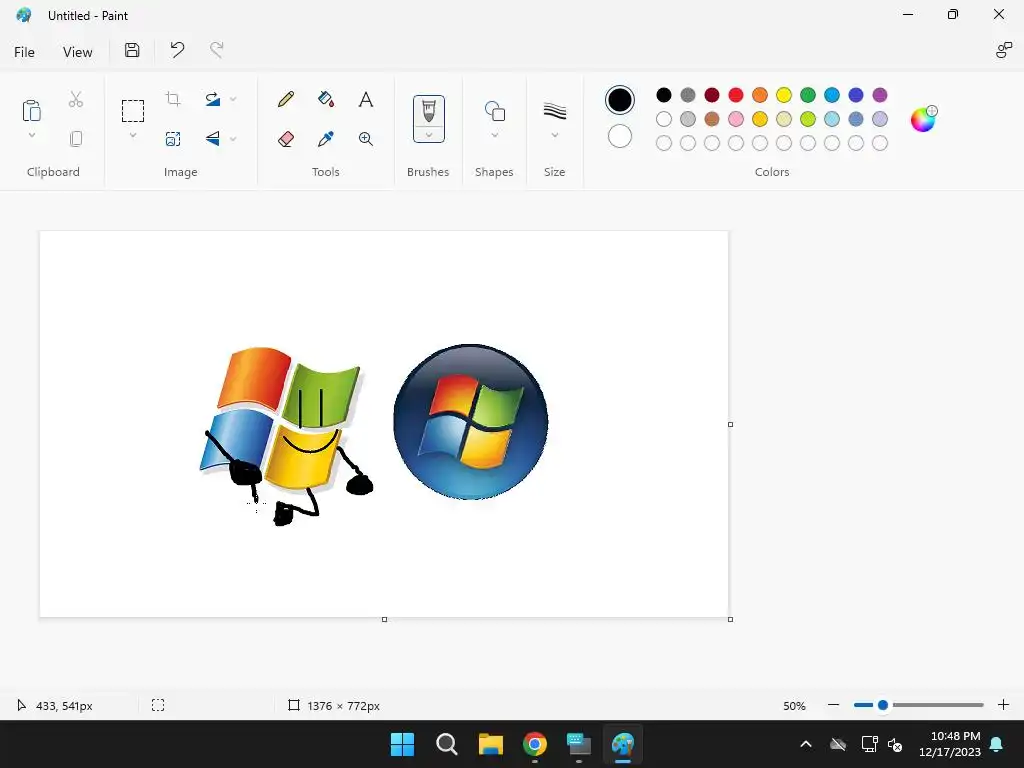Click the Windows Vista orb logo on canvas
This screenshot has height=768, width=1024.
[470, 422]
